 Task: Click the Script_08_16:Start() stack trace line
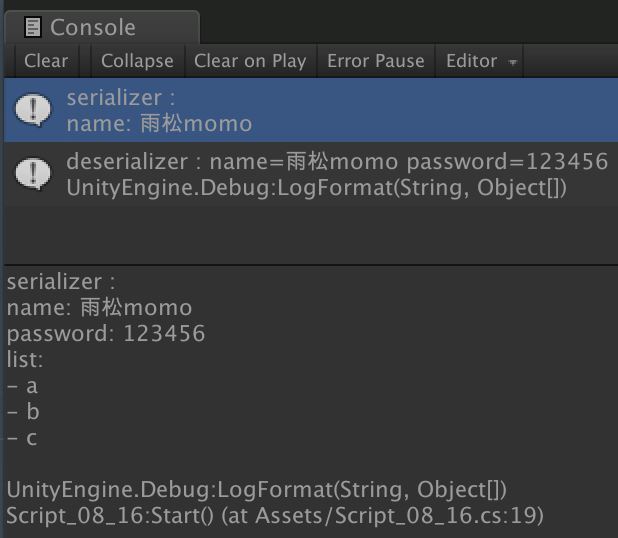pos(274,516)
